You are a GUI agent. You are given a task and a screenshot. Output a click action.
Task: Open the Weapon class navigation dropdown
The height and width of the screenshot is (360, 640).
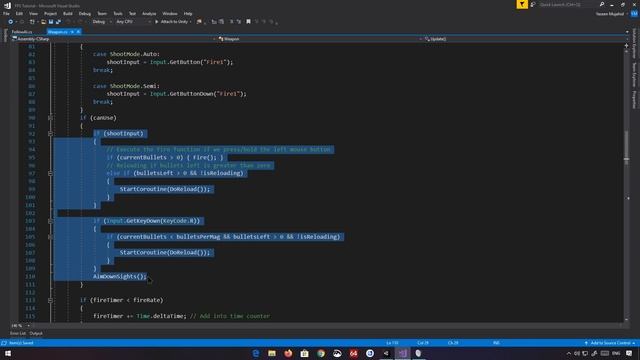click(x=320, y=39)
